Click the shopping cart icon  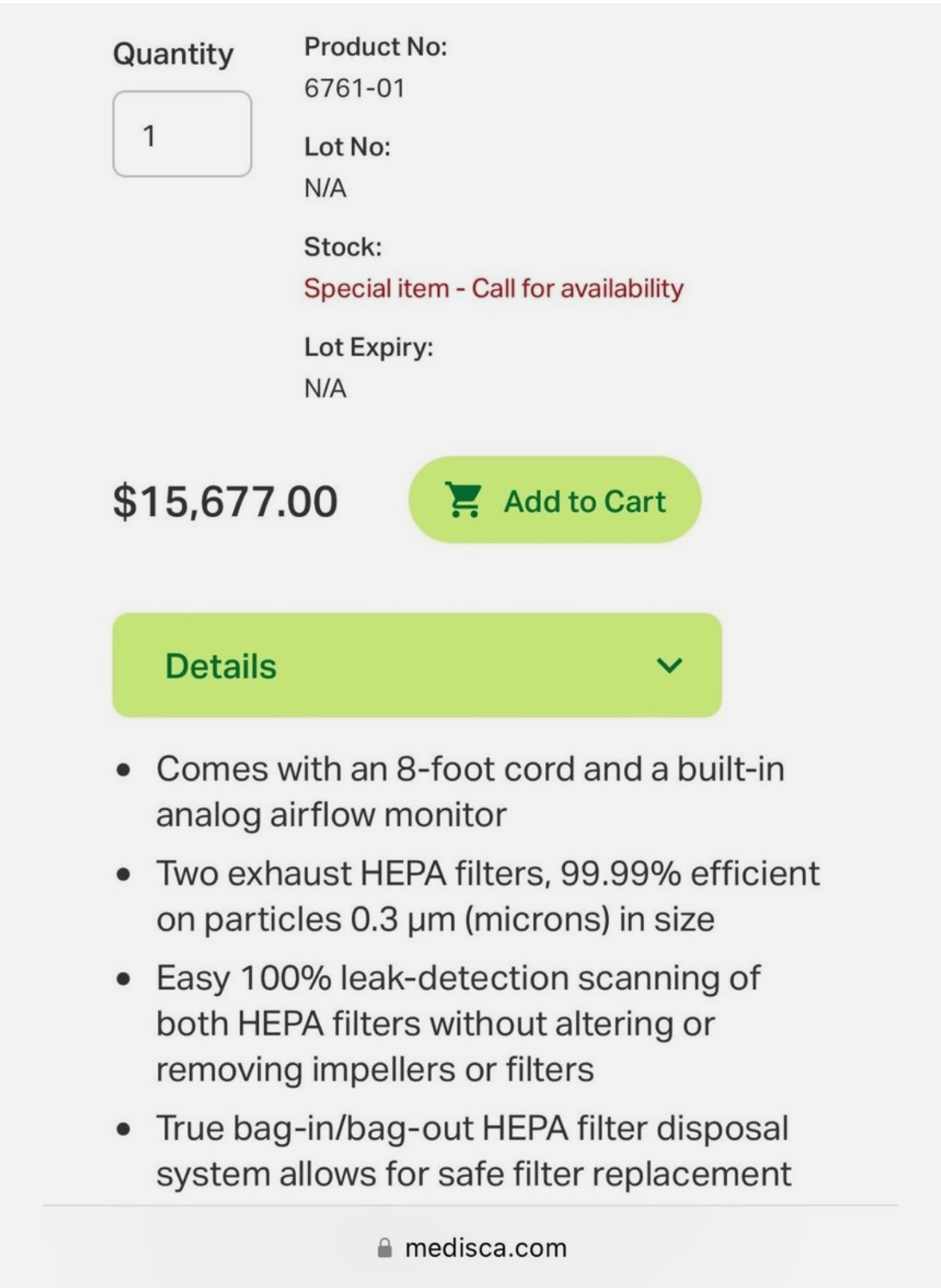(x=463, y=501)
